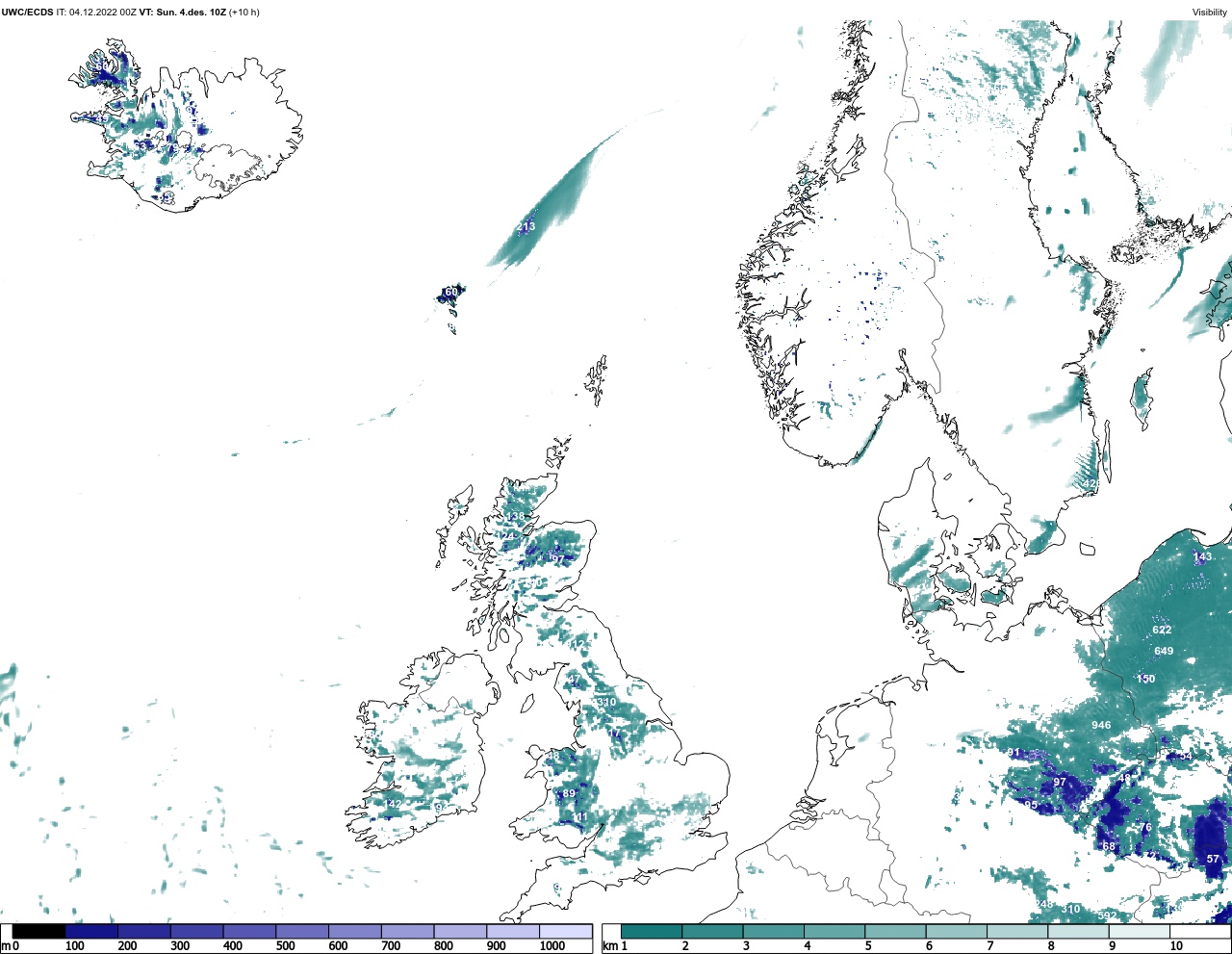Click the '142' value over Ireland

(x=393, y=804)
